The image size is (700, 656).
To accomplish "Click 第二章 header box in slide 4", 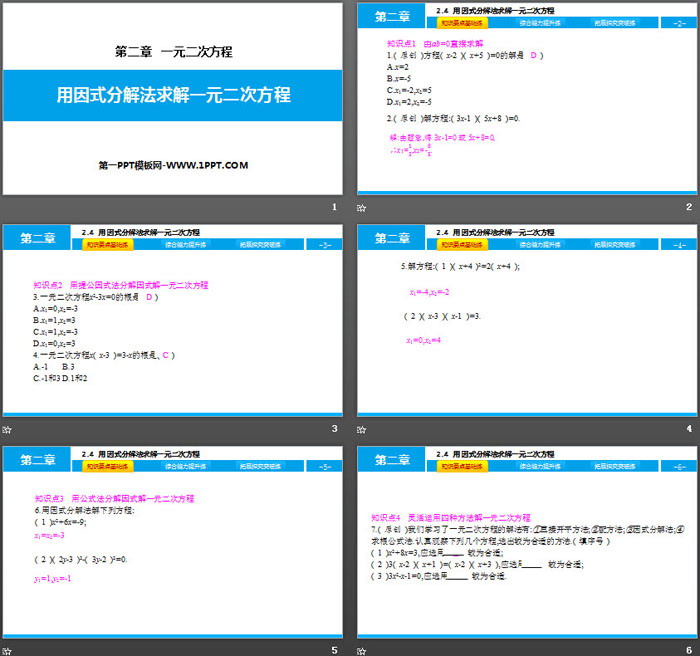I will coord(392,238).
